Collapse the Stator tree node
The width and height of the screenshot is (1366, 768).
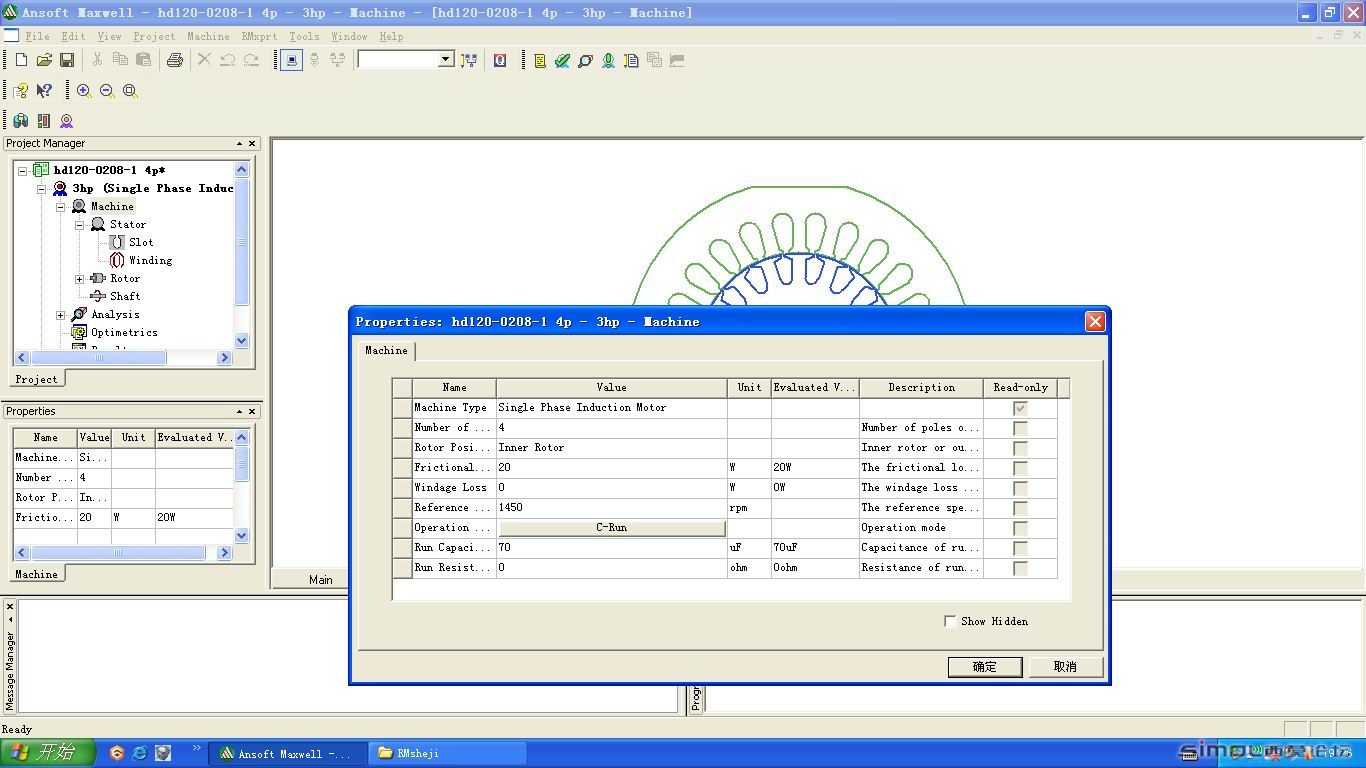pyautogui.click(x=80, y=224)
